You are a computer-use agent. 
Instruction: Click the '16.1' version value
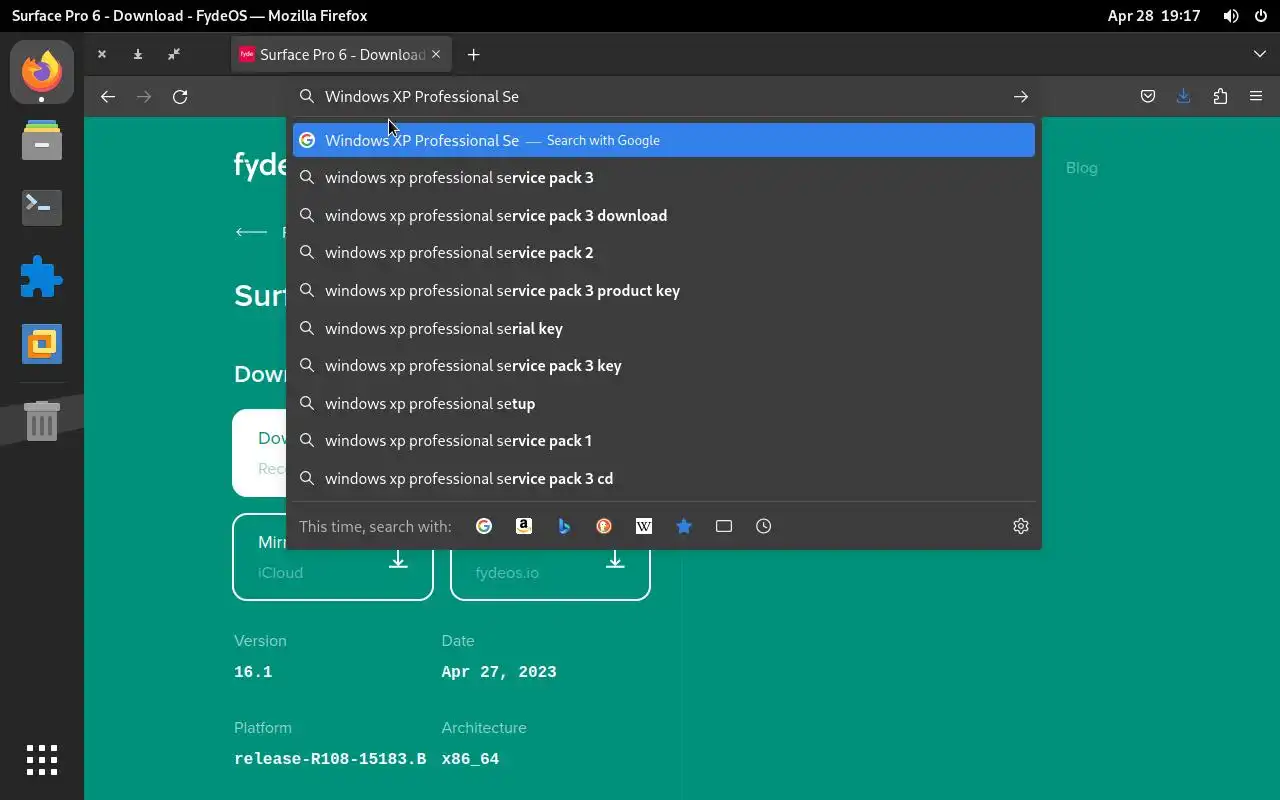click(x=253, y=672)
